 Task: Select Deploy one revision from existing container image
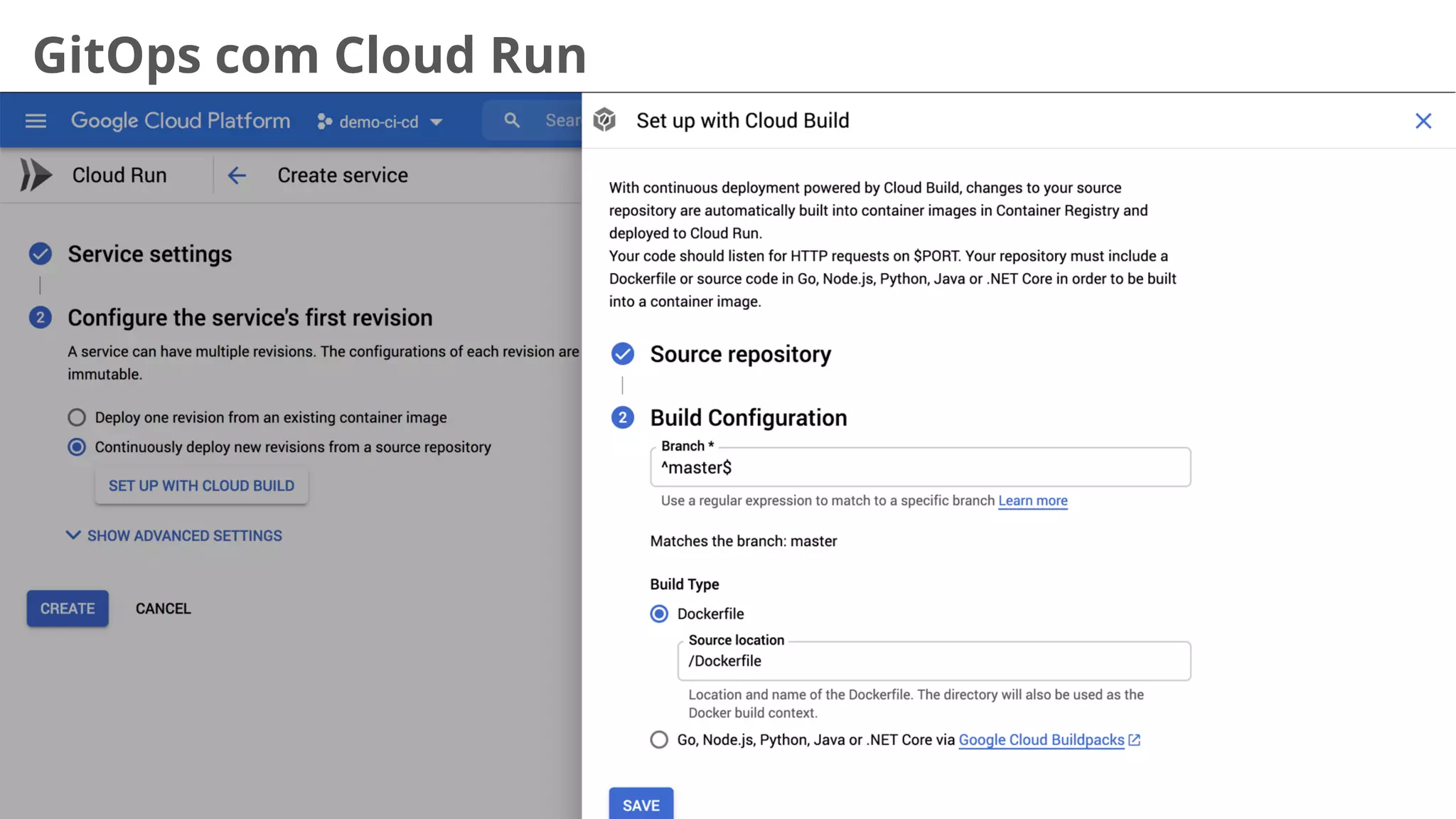(x=77, y=417)
